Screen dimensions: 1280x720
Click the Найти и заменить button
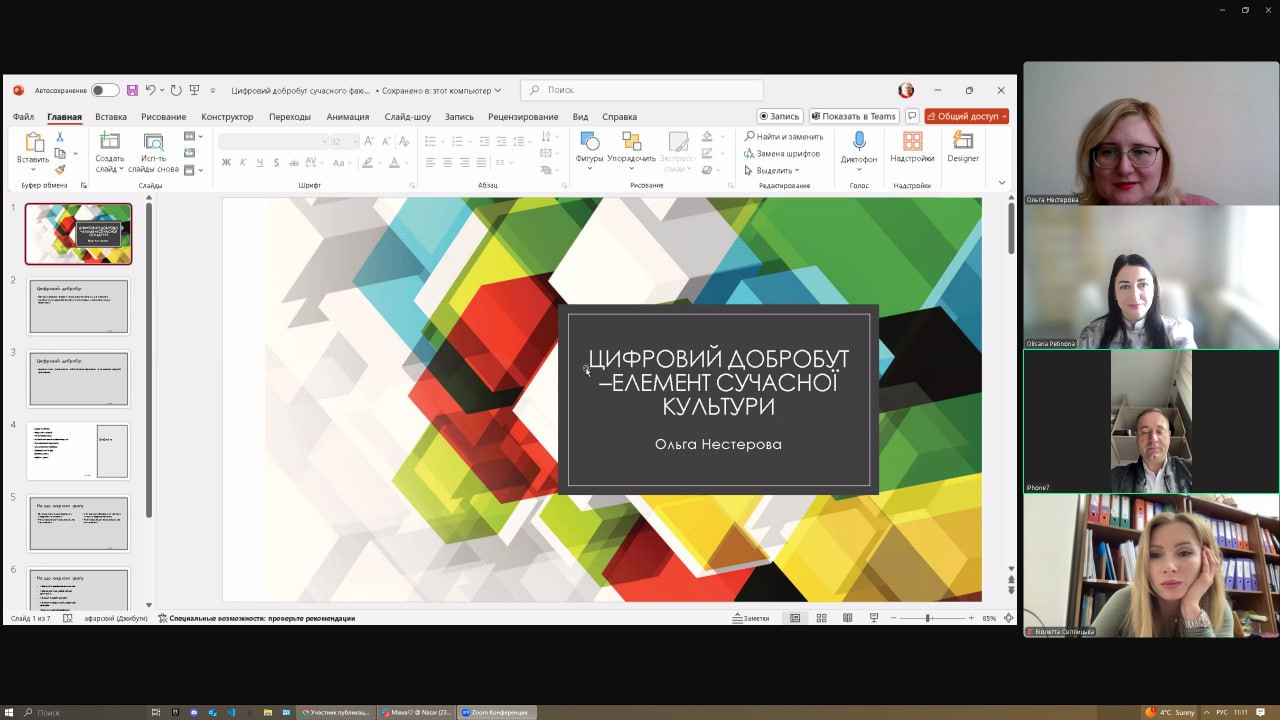pos(784,137)
